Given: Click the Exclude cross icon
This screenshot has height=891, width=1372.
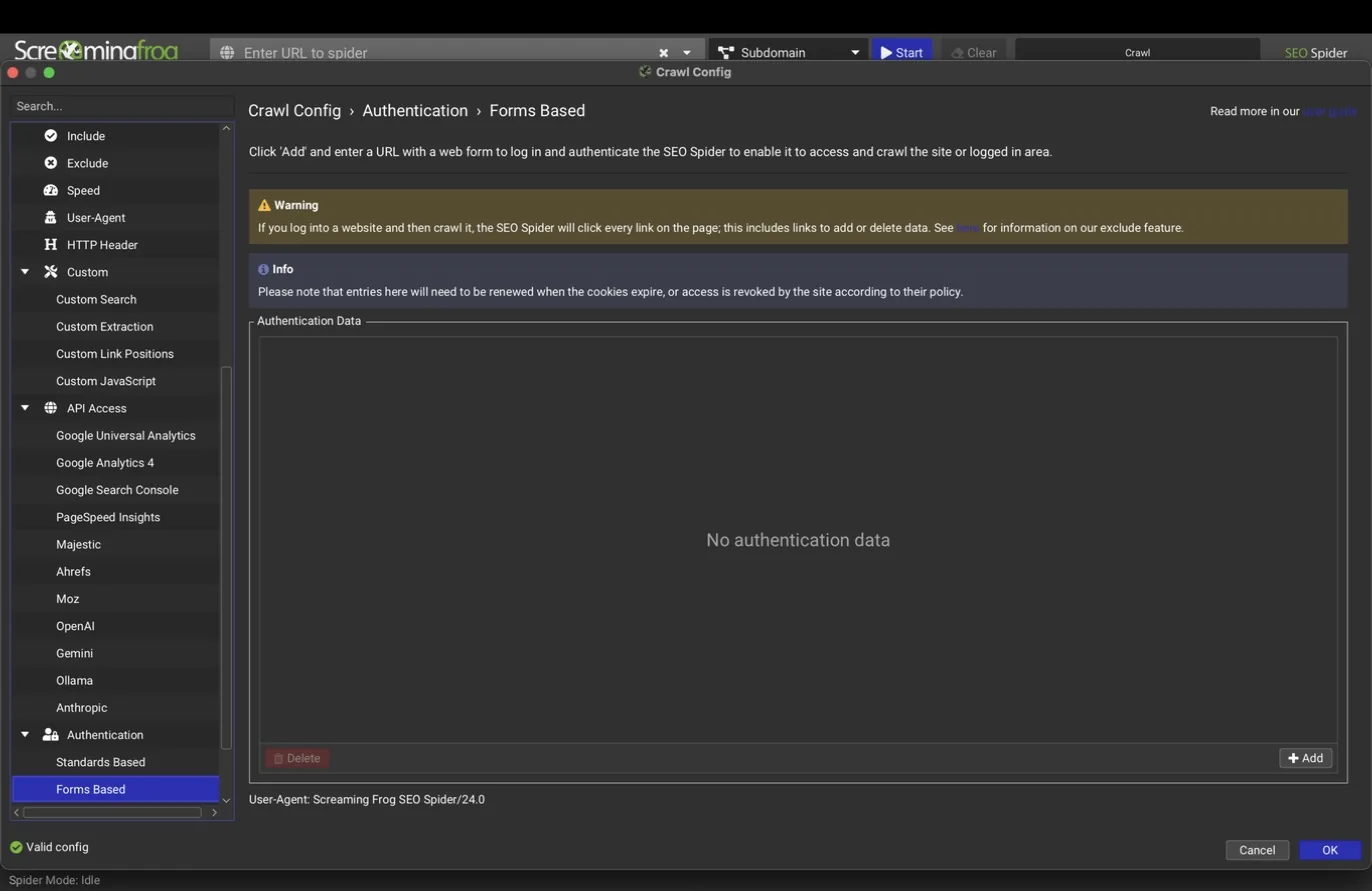Looking at the screenshot, I should (x=51, y=163).
